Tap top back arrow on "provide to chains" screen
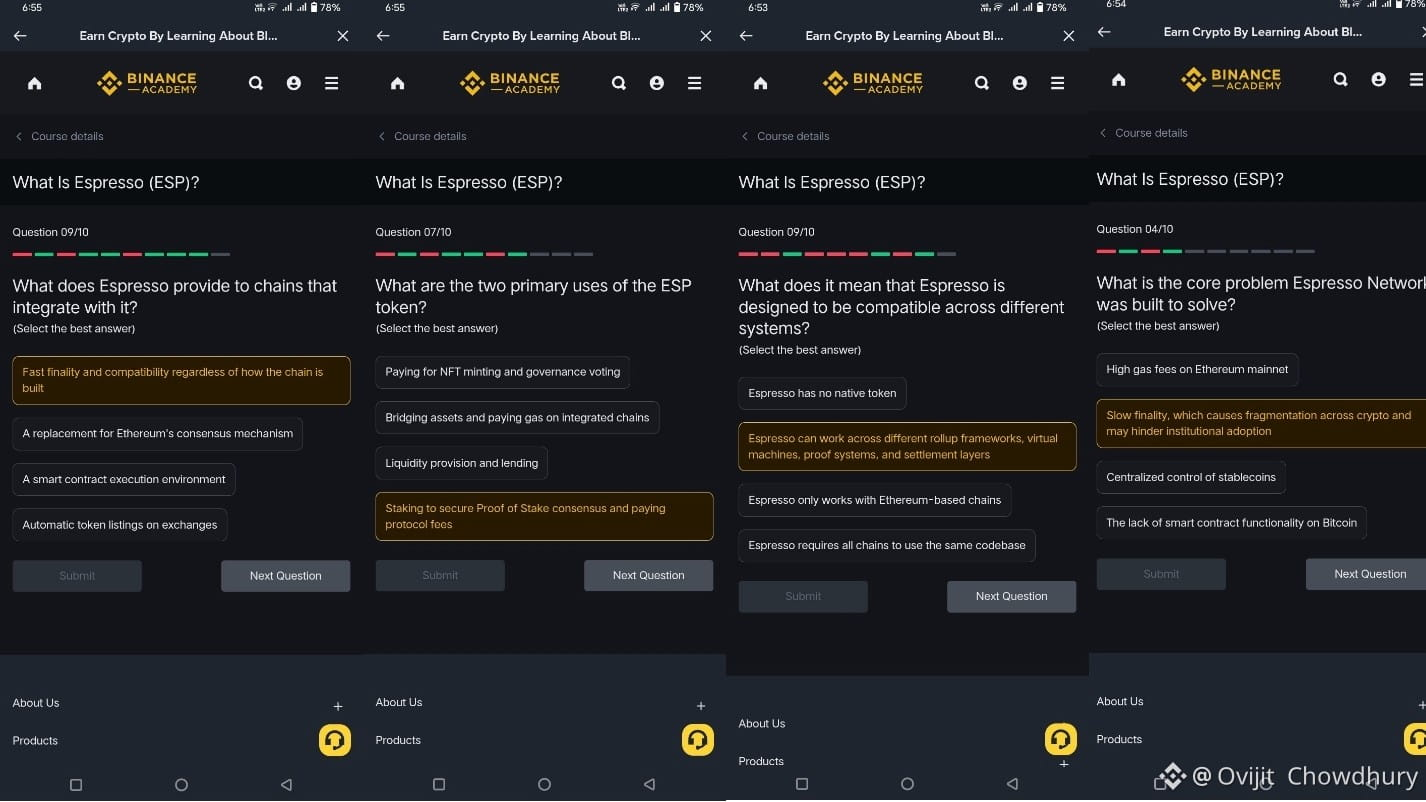Image resolution: width=1426 pixels, height=802 pixels. tap(20, 36)
